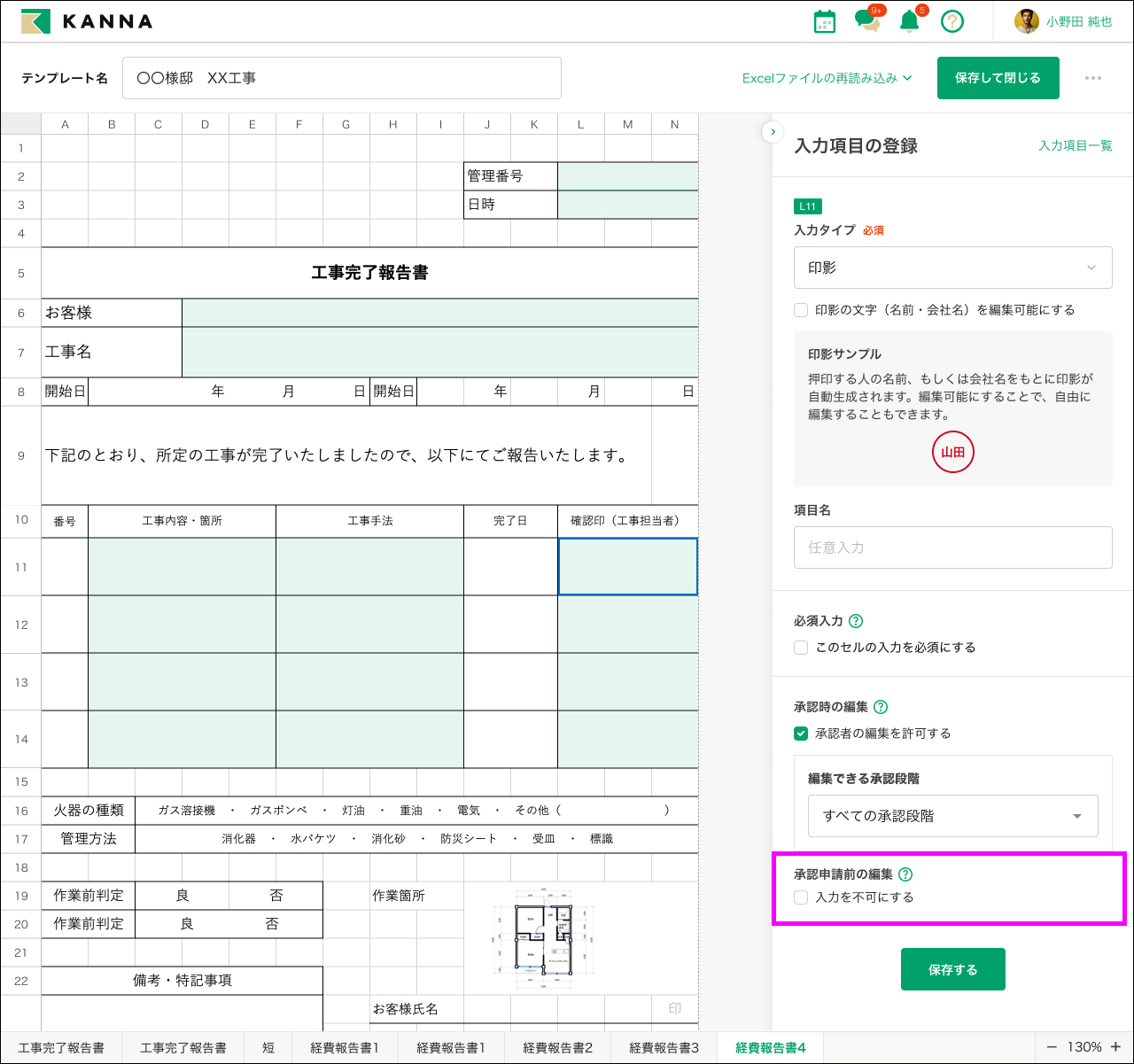
Task: Click the help question mark in header
Action: (x=951, y=22)
